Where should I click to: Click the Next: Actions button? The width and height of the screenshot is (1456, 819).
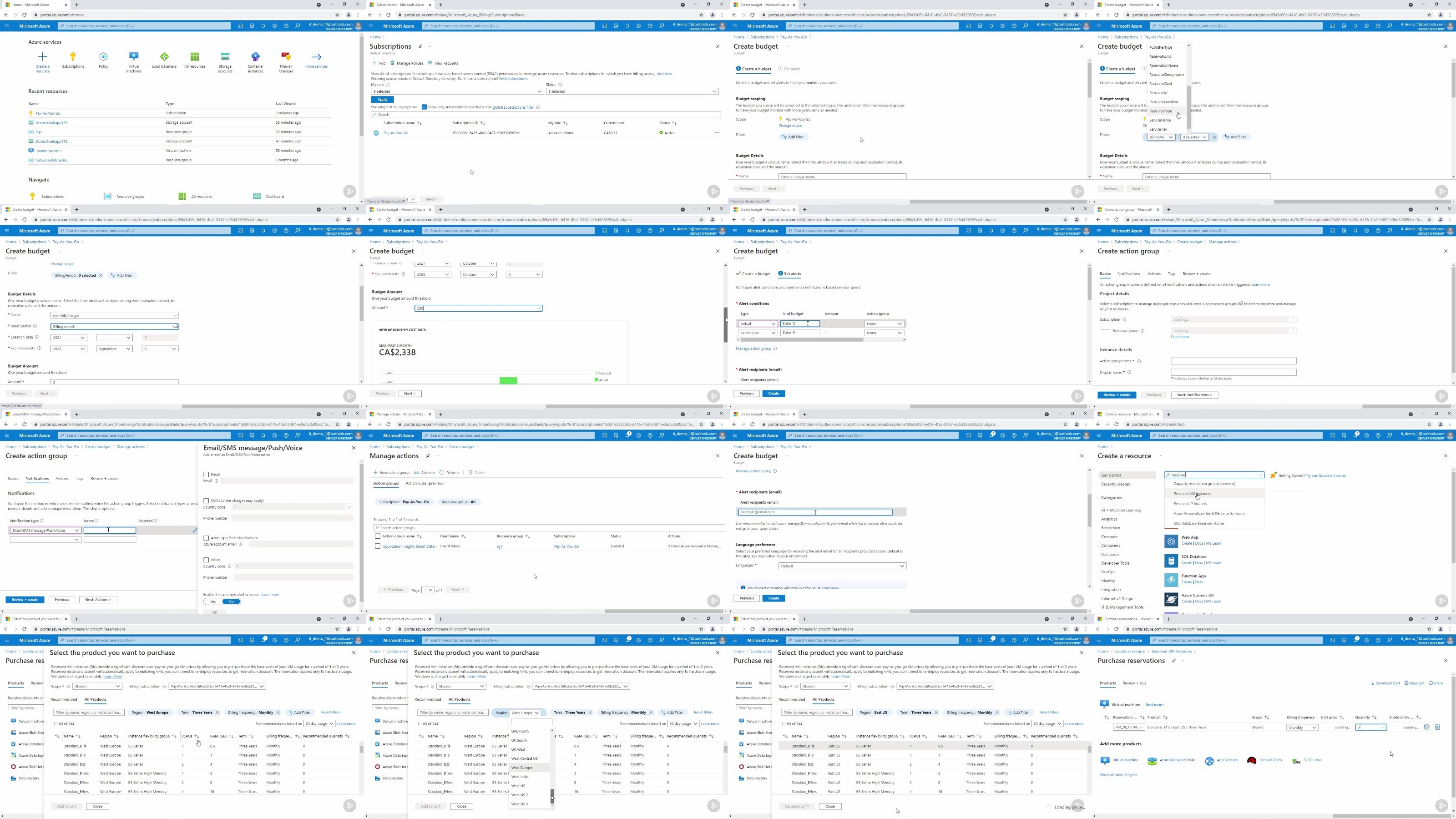[x=98, y=600]
